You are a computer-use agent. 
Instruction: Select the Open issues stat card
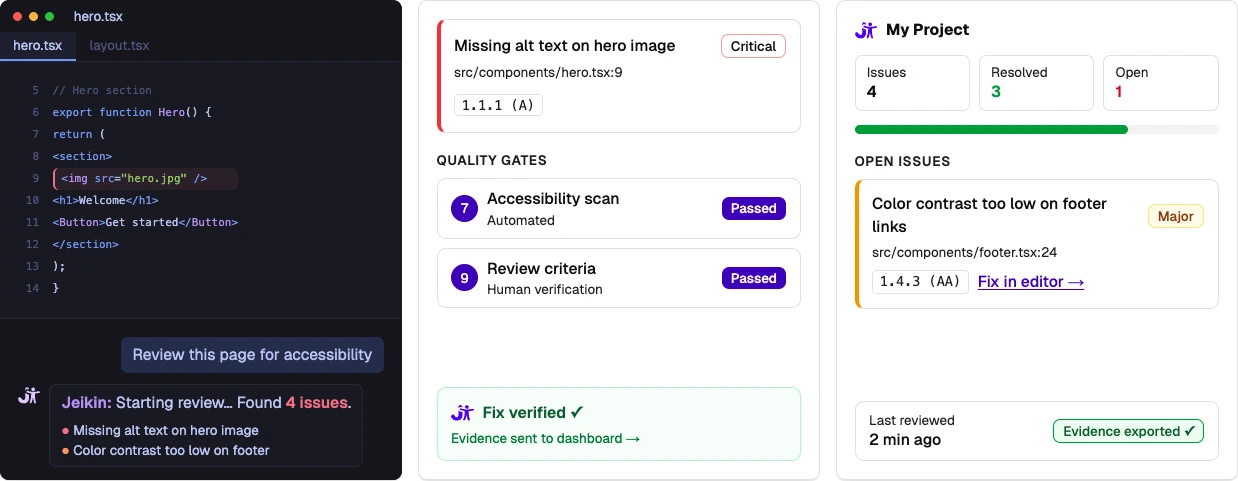1160,82
